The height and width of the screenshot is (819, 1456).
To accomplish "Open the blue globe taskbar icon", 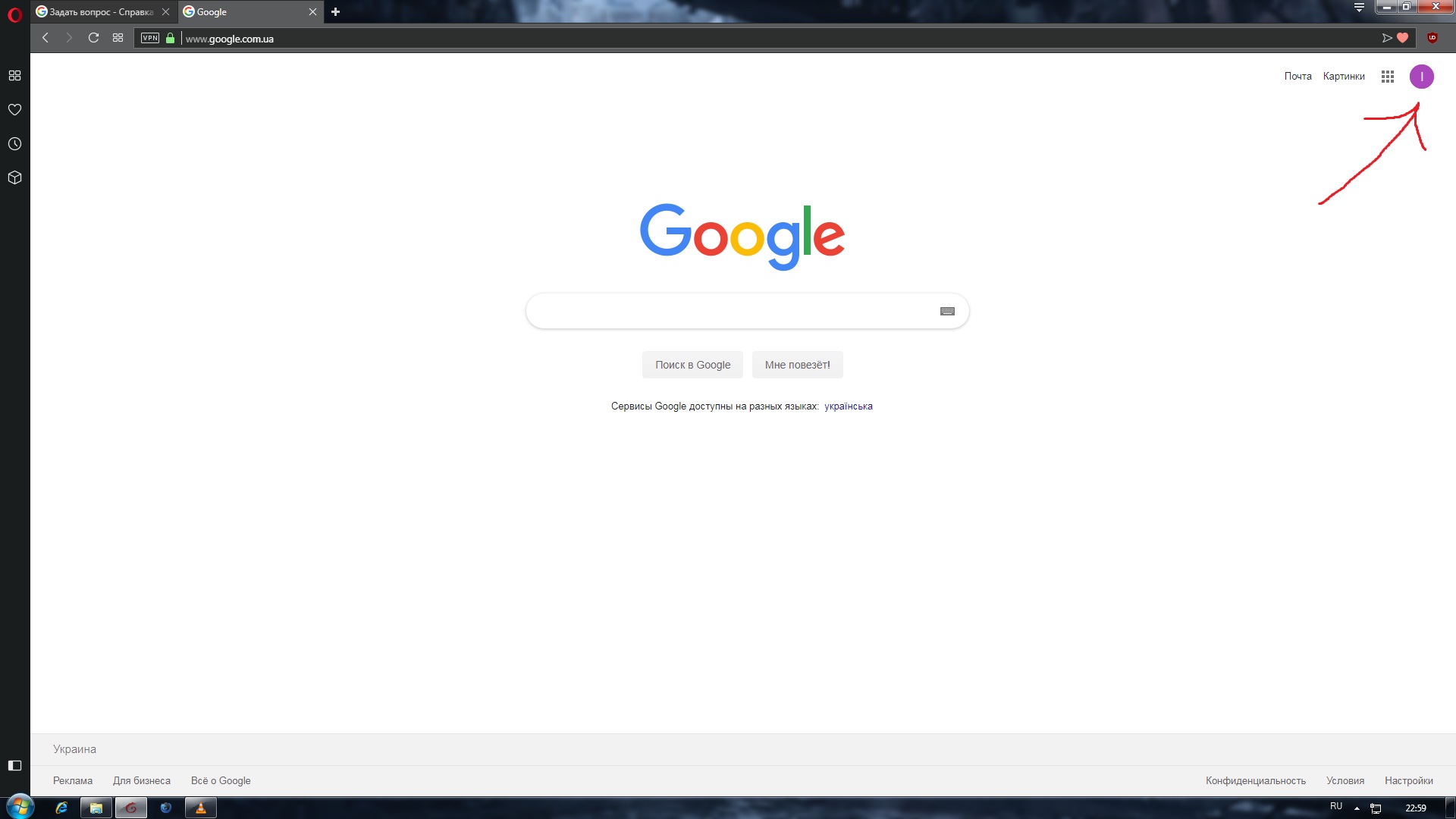I will point(166,808).
